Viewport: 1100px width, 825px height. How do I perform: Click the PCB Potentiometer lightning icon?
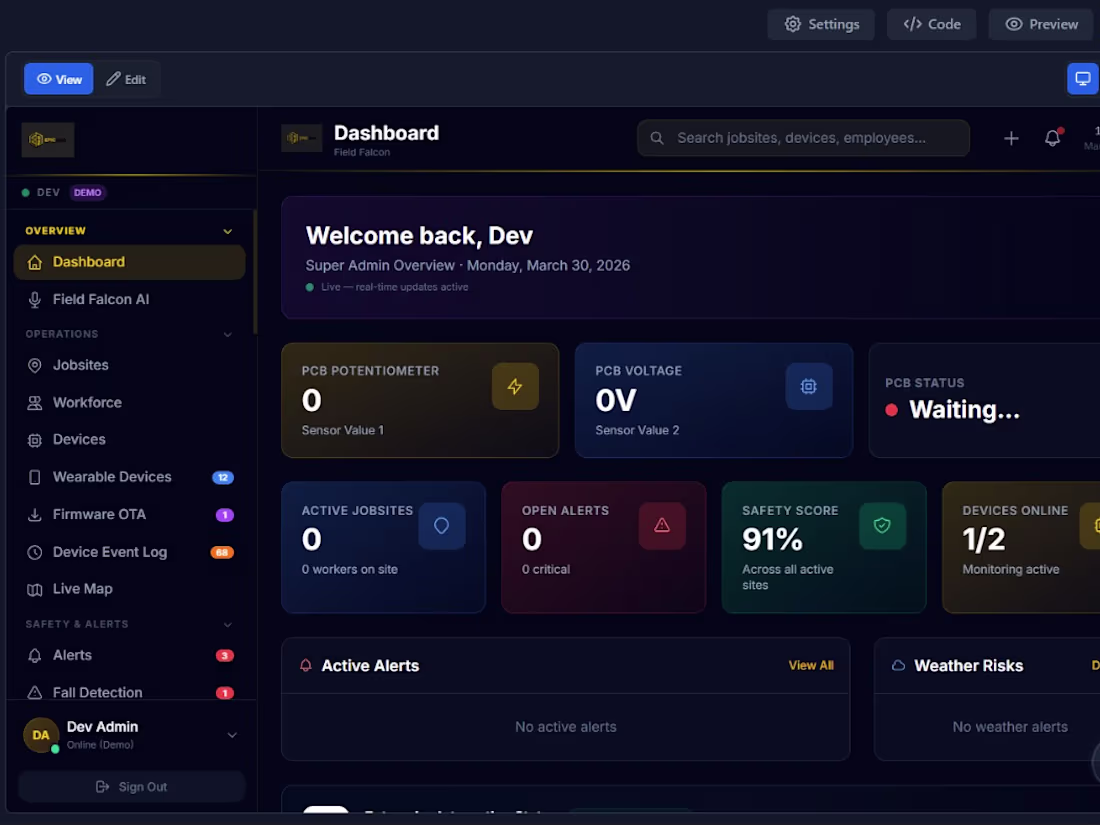[x=515, y=387]
